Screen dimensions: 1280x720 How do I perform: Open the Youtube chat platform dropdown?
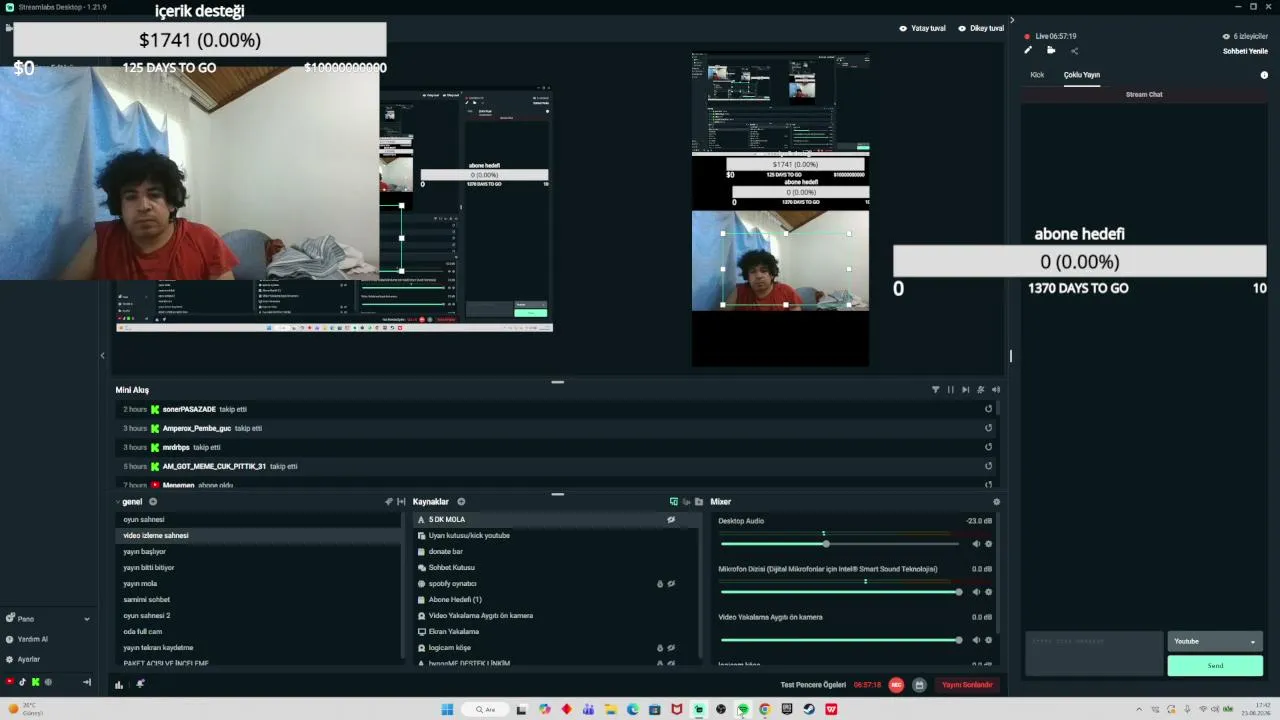pos(1215,641)
